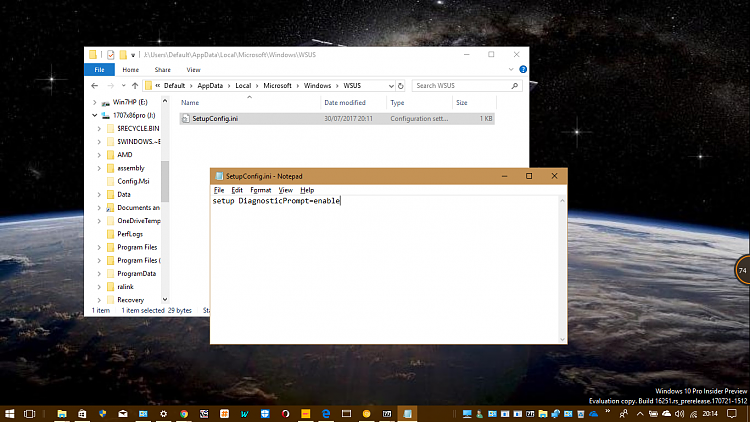Viewport: 750px width, 422px height.
Task: Go back in File Explorer
Action: point(95,86)
